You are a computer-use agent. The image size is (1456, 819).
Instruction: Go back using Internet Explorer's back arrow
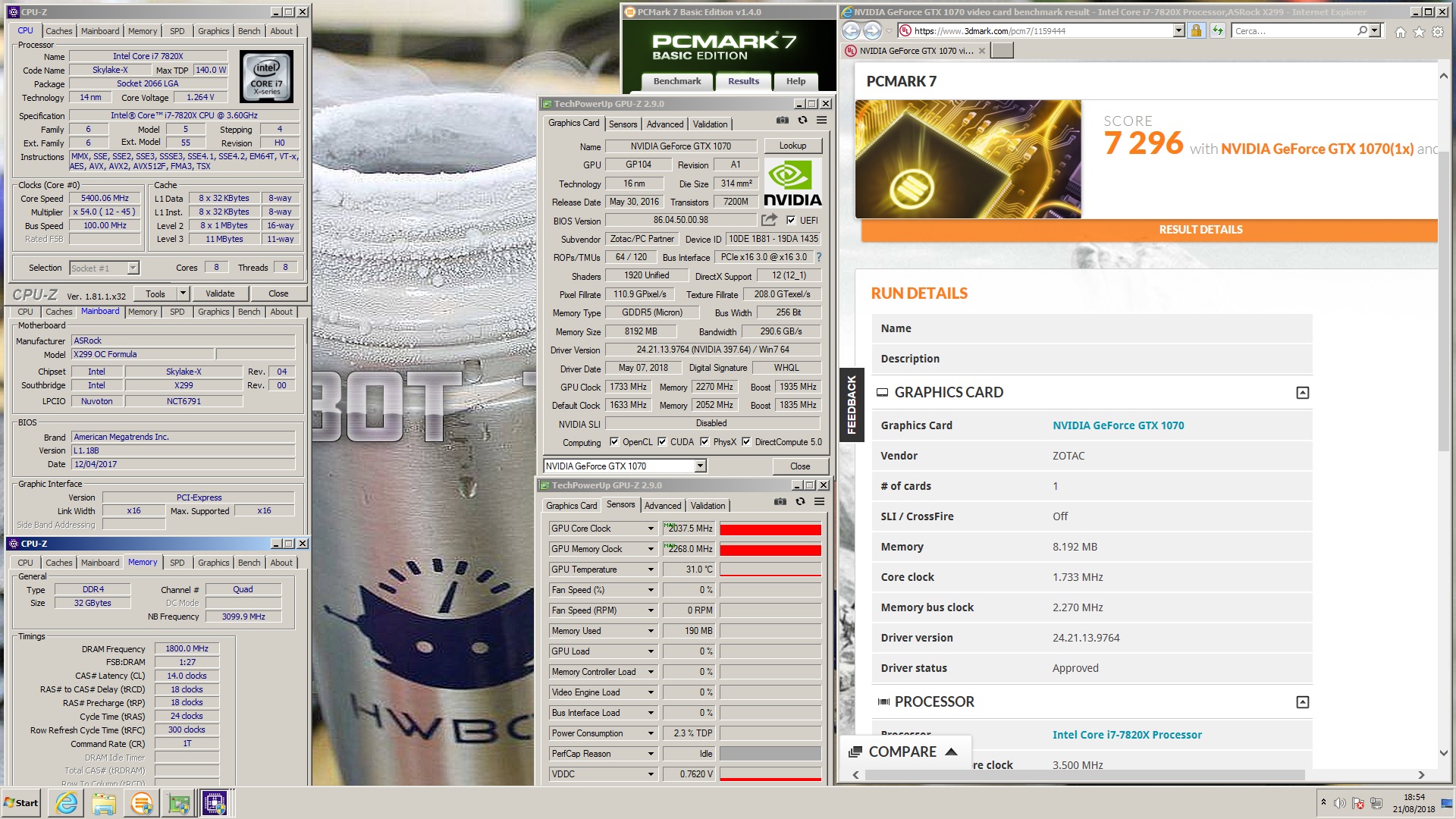(851, 31)
